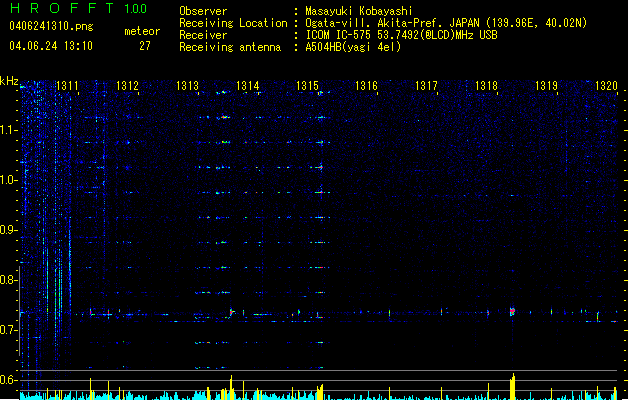
Task: Click the tall yellow level bar after 1318
Action: [x=513, y=386]
